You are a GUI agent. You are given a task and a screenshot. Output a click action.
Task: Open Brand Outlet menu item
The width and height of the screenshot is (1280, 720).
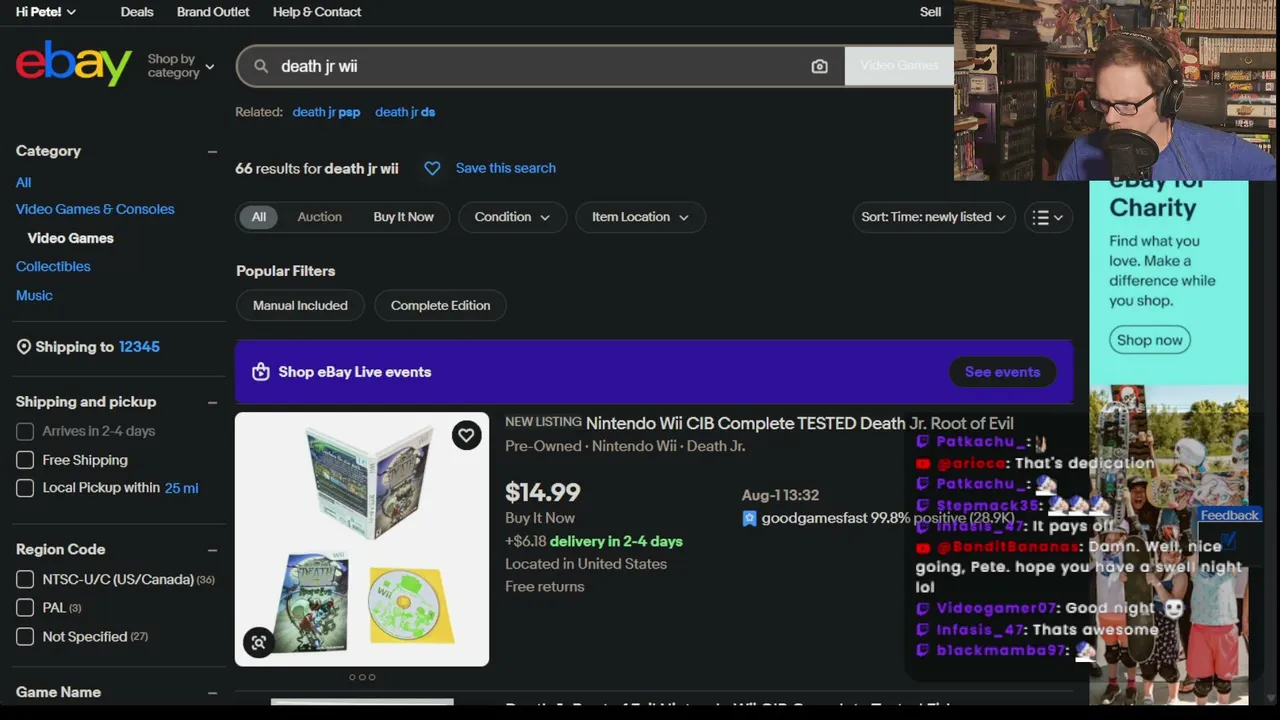[213, 12]
